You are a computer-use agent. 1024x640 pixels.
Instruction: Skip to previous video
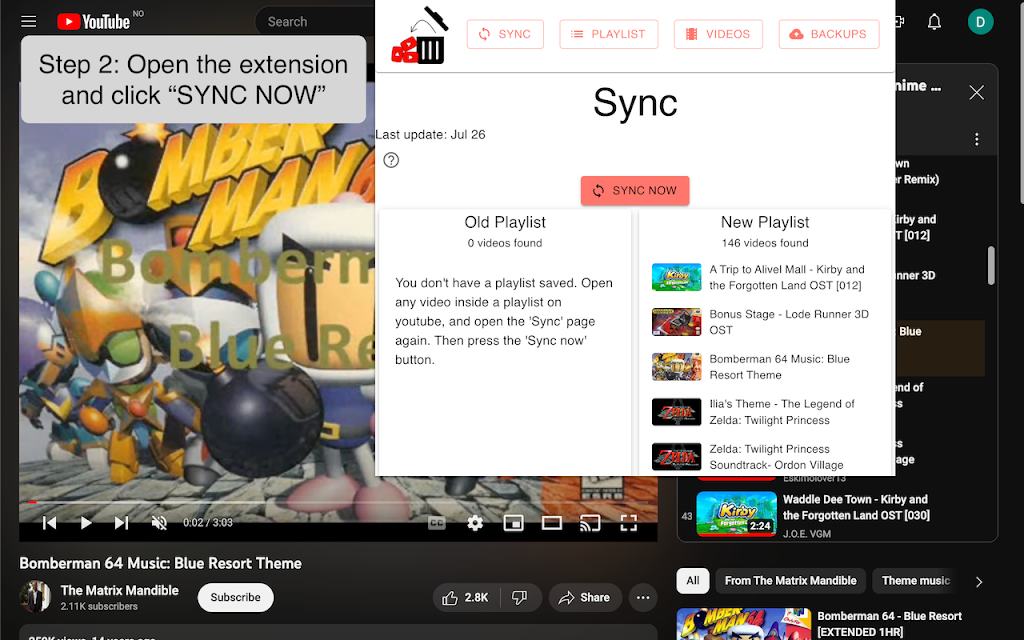click(x=50, y=522)
